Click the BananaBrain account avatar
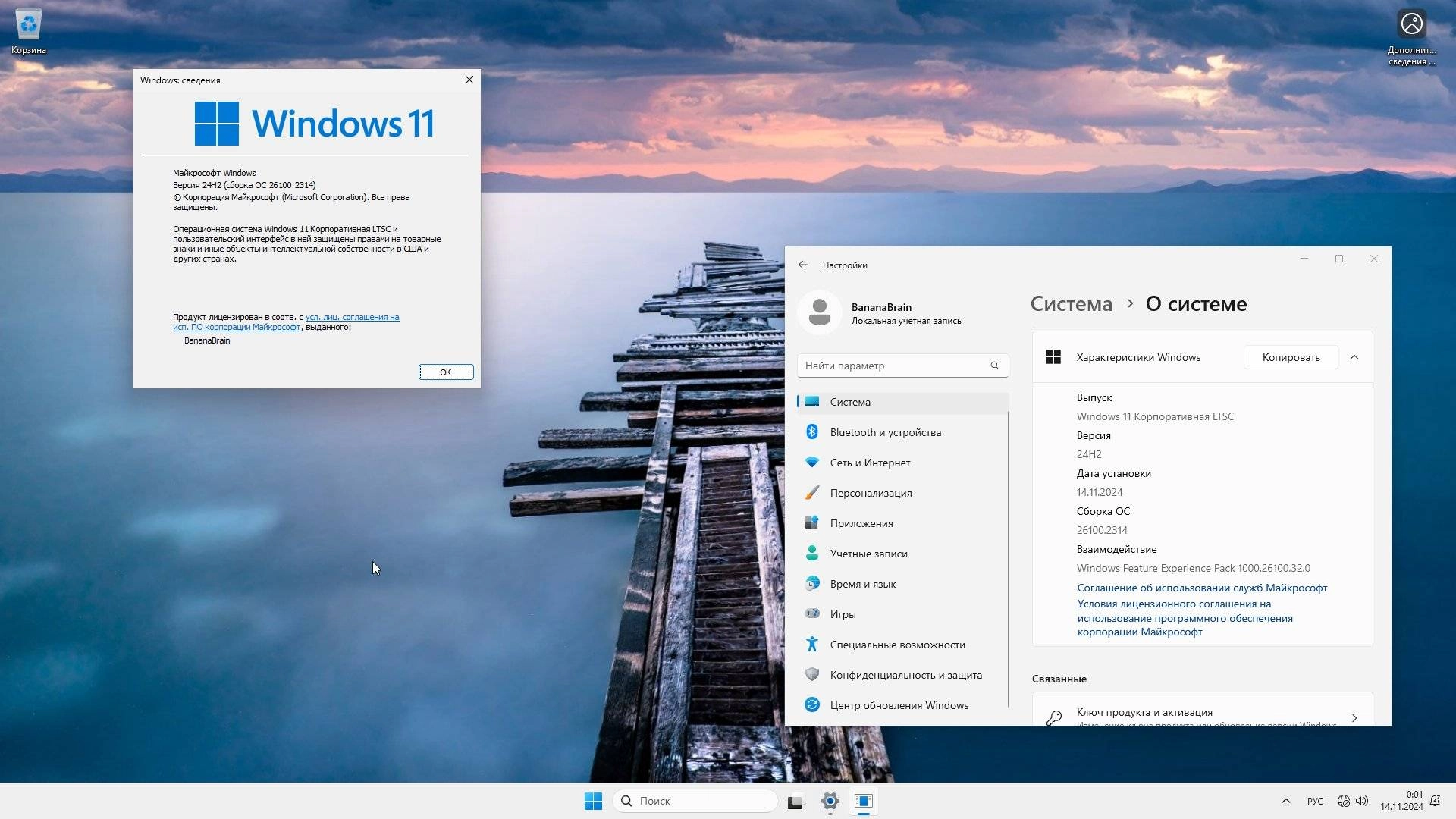The width and height of the screenshot is (1456, 819). click(820, 312)
